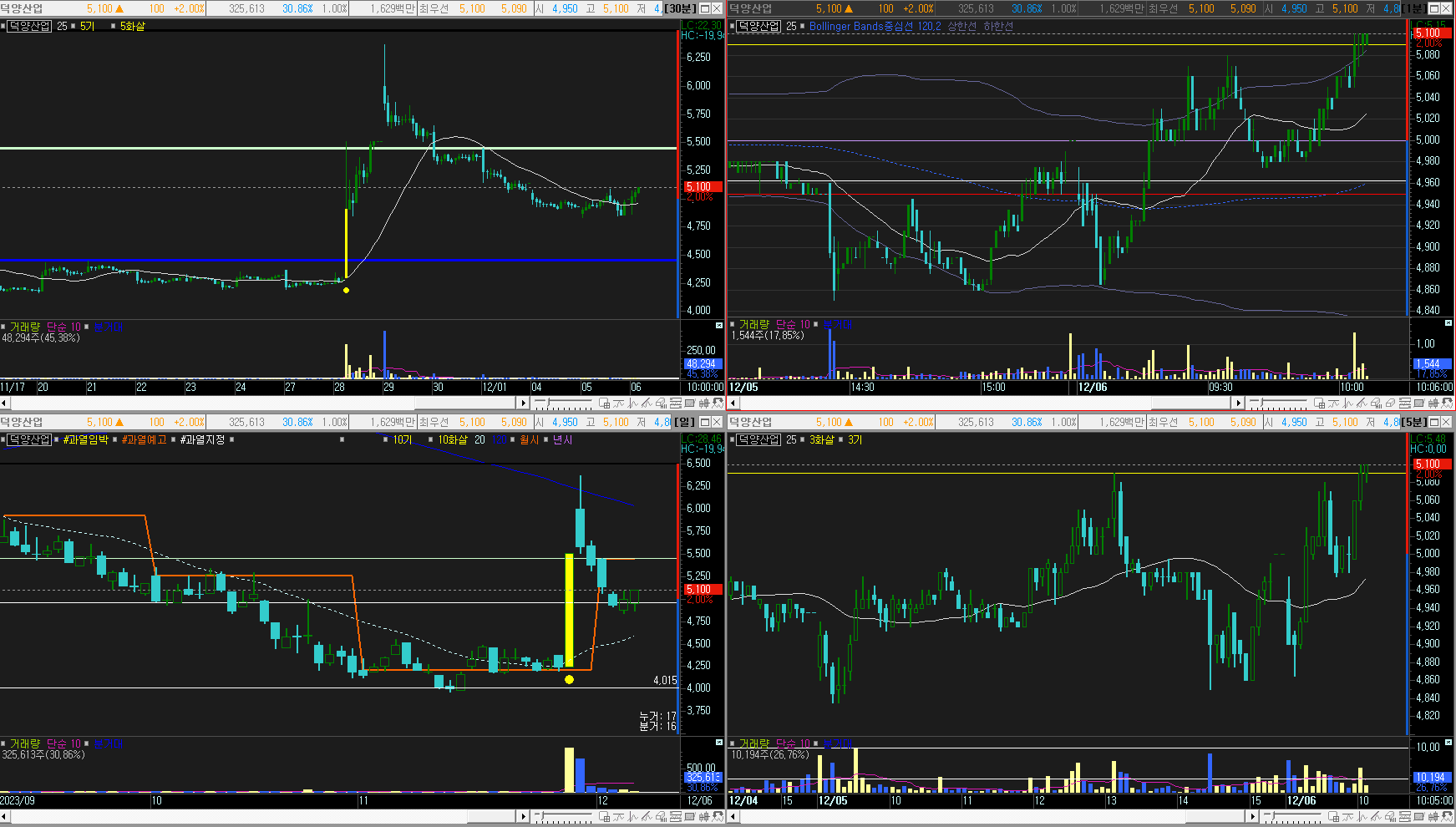This screenshot has width=1456, height=827.
Task: Click grid lines icon in 30-minute chart toolbar
Action: coord(675,403)
